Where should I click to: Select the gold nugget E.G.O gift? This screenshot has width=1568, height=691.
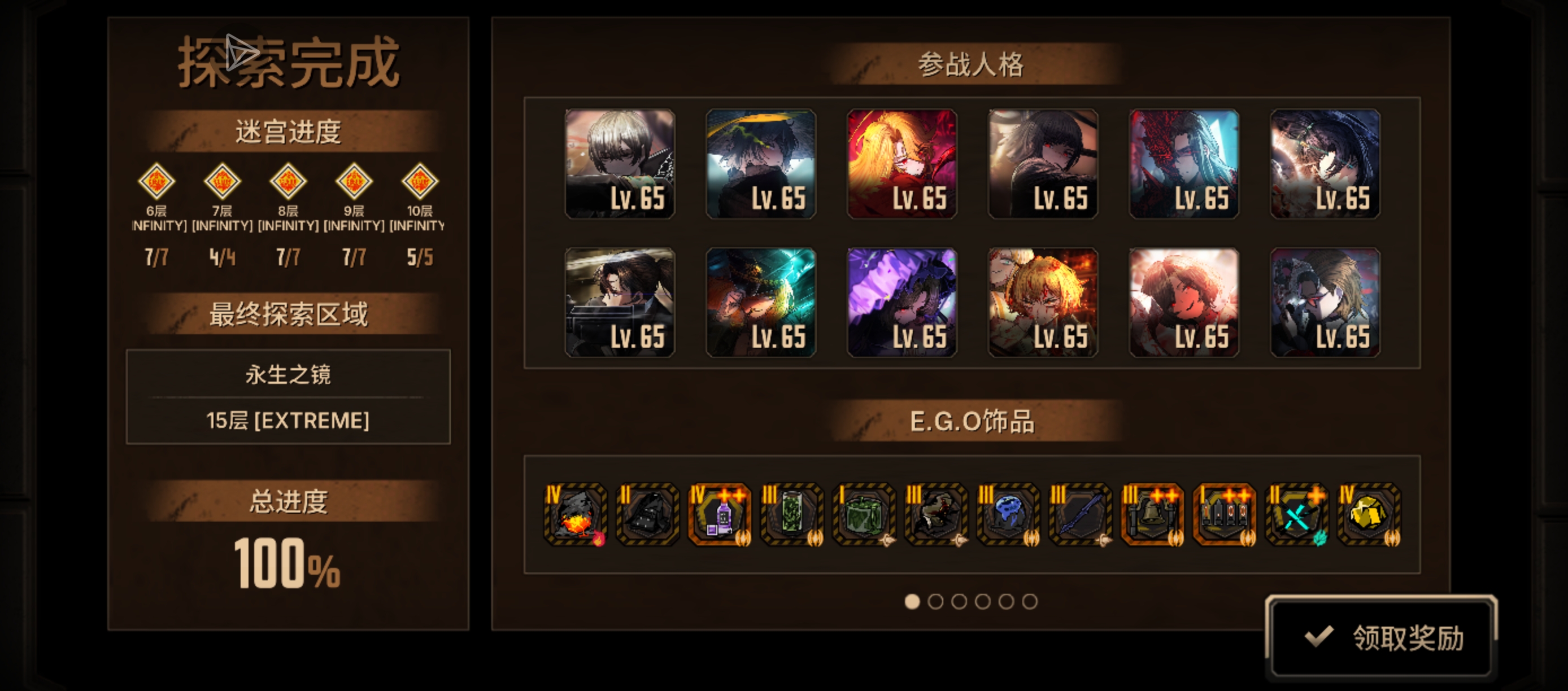tap(1369, 515)
